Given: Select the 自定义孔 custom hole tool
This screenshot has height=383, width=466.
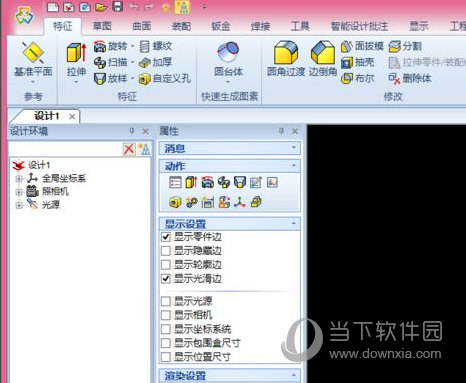Looking at the screenshot, I should click(x=165, y=79).
